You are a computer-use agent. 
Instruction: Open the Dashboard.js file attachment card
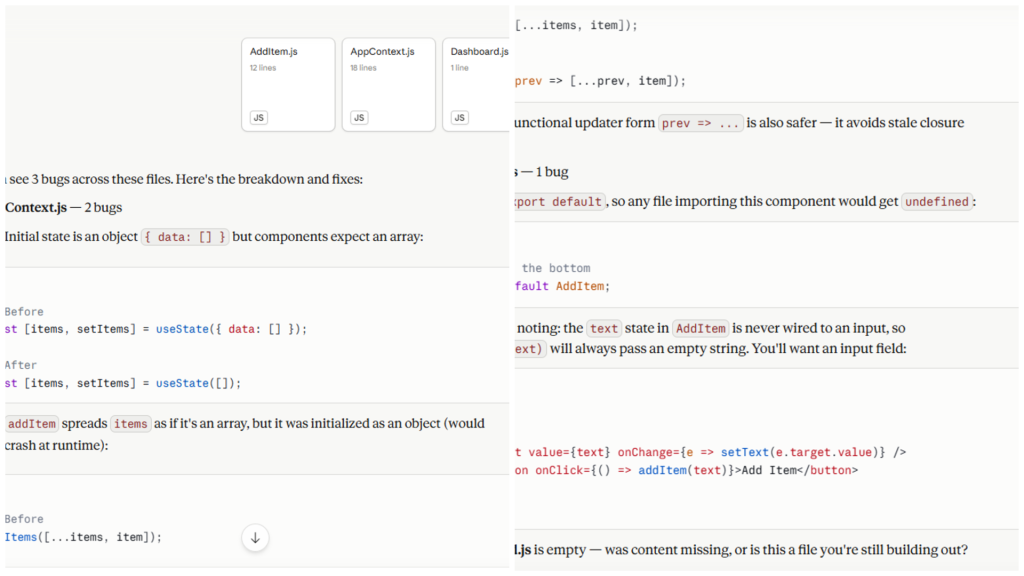point(476,84)
